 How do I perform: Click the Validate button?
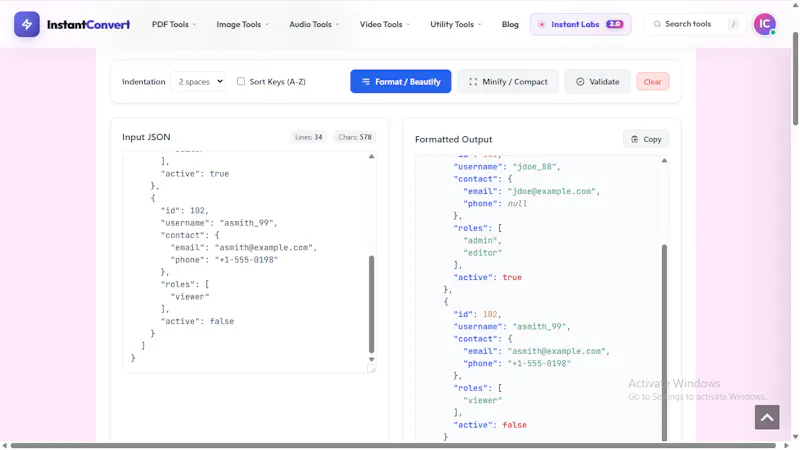[597, 82]
